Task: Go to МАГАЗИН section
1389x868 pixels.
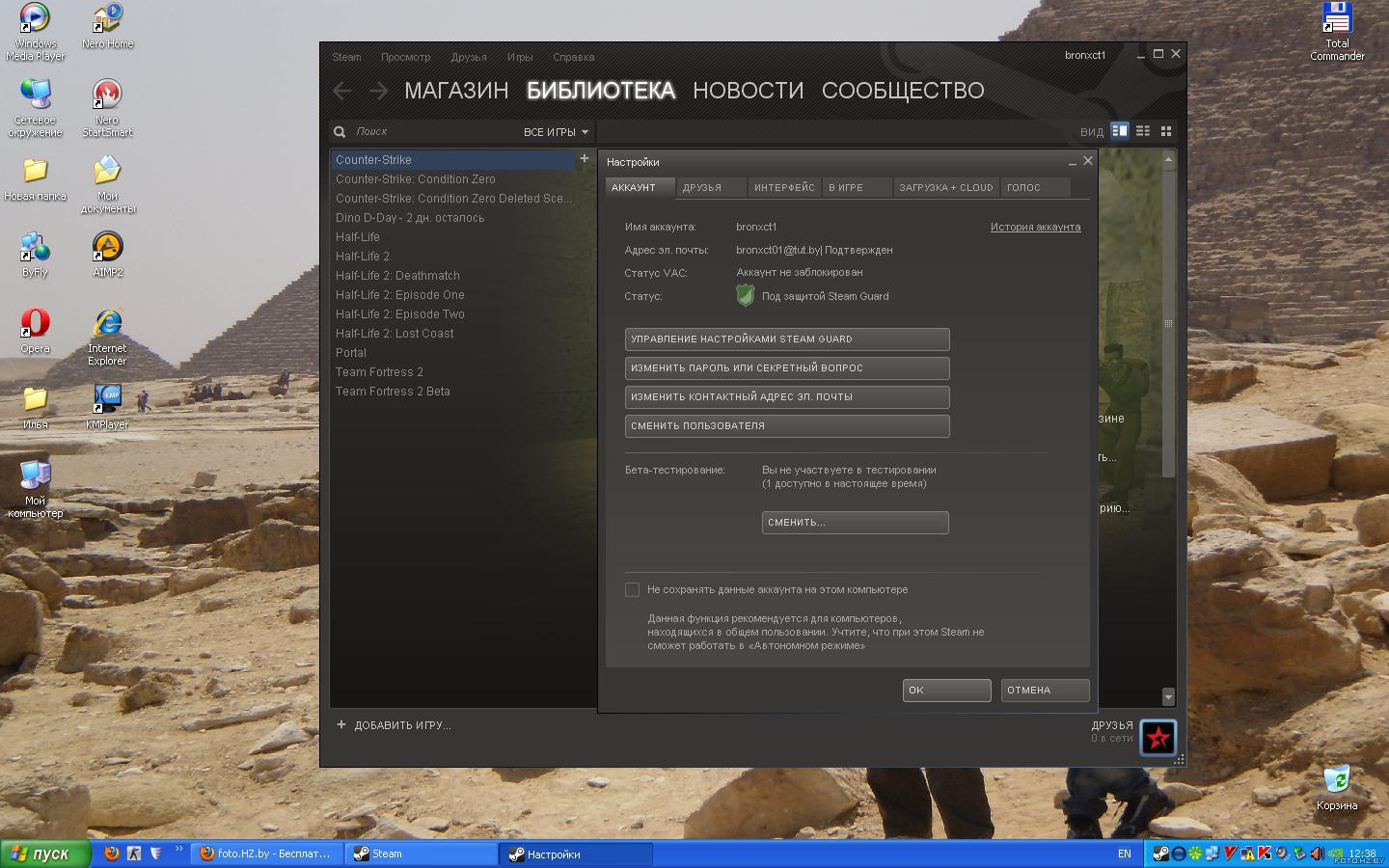Action: [x=456, y=91]
